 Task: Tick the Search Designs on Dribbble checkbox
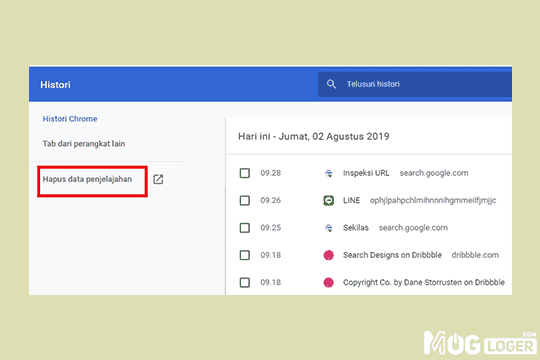tap(245, 255)
